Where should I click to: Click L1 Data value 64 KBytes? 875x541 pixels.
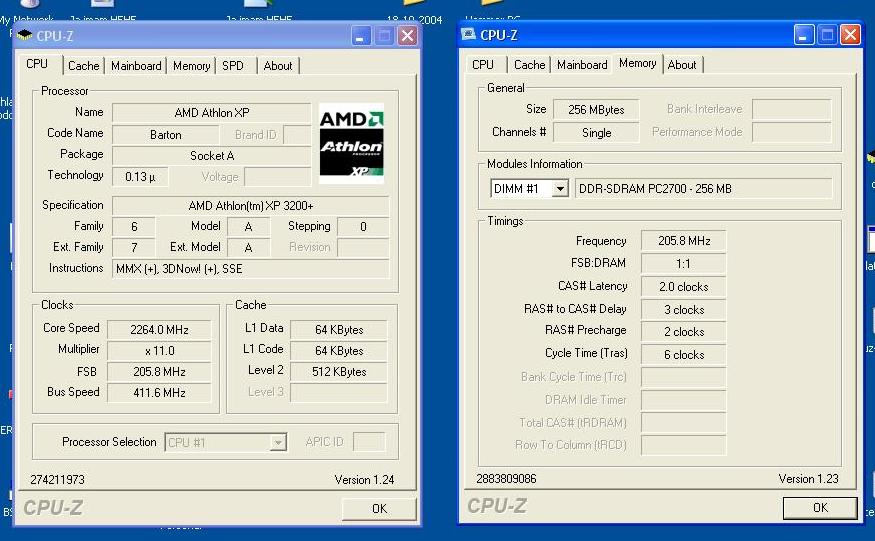[339, 330]
